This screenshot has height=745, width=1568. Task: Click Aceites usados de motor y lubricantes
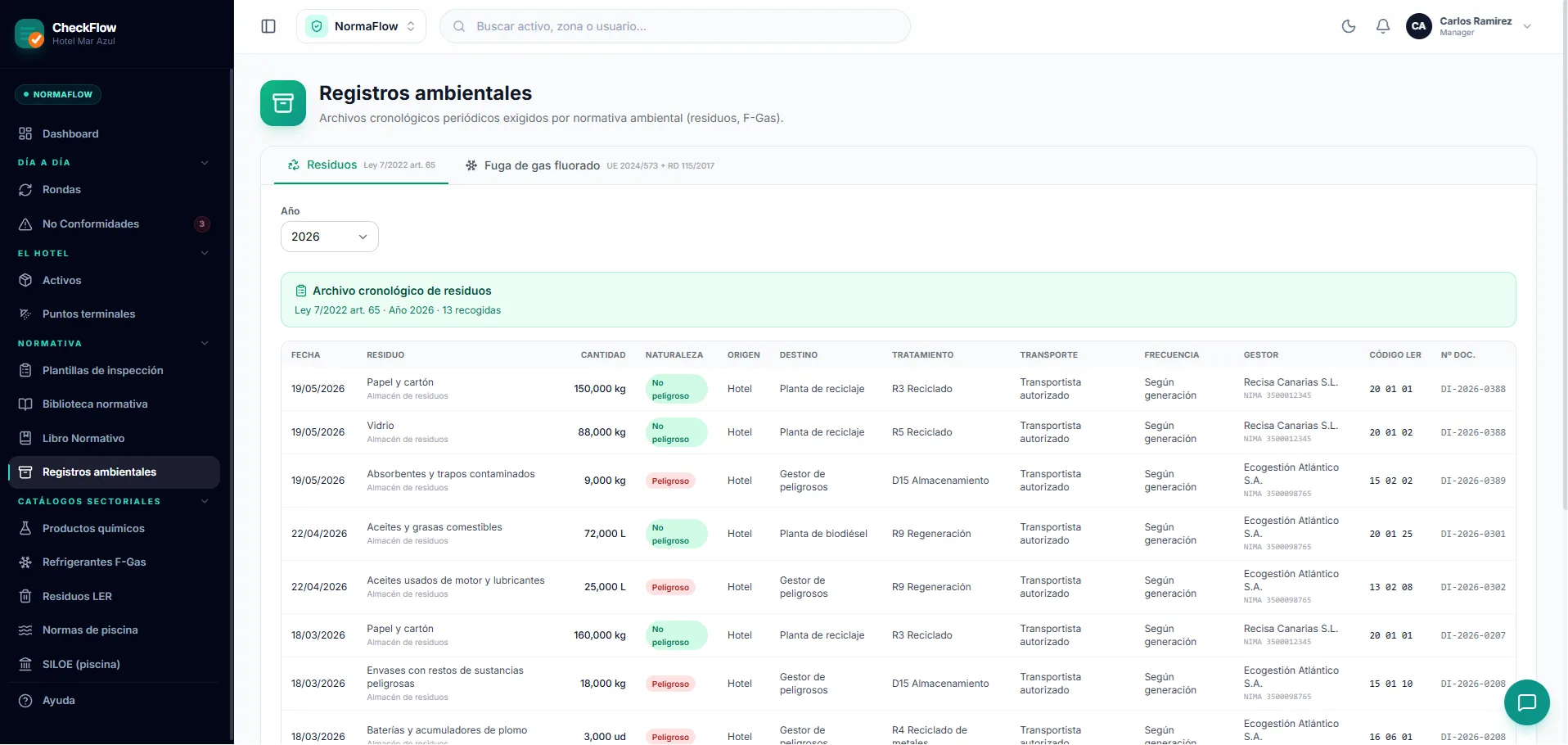pyautogui.click(x=456, y=580)
